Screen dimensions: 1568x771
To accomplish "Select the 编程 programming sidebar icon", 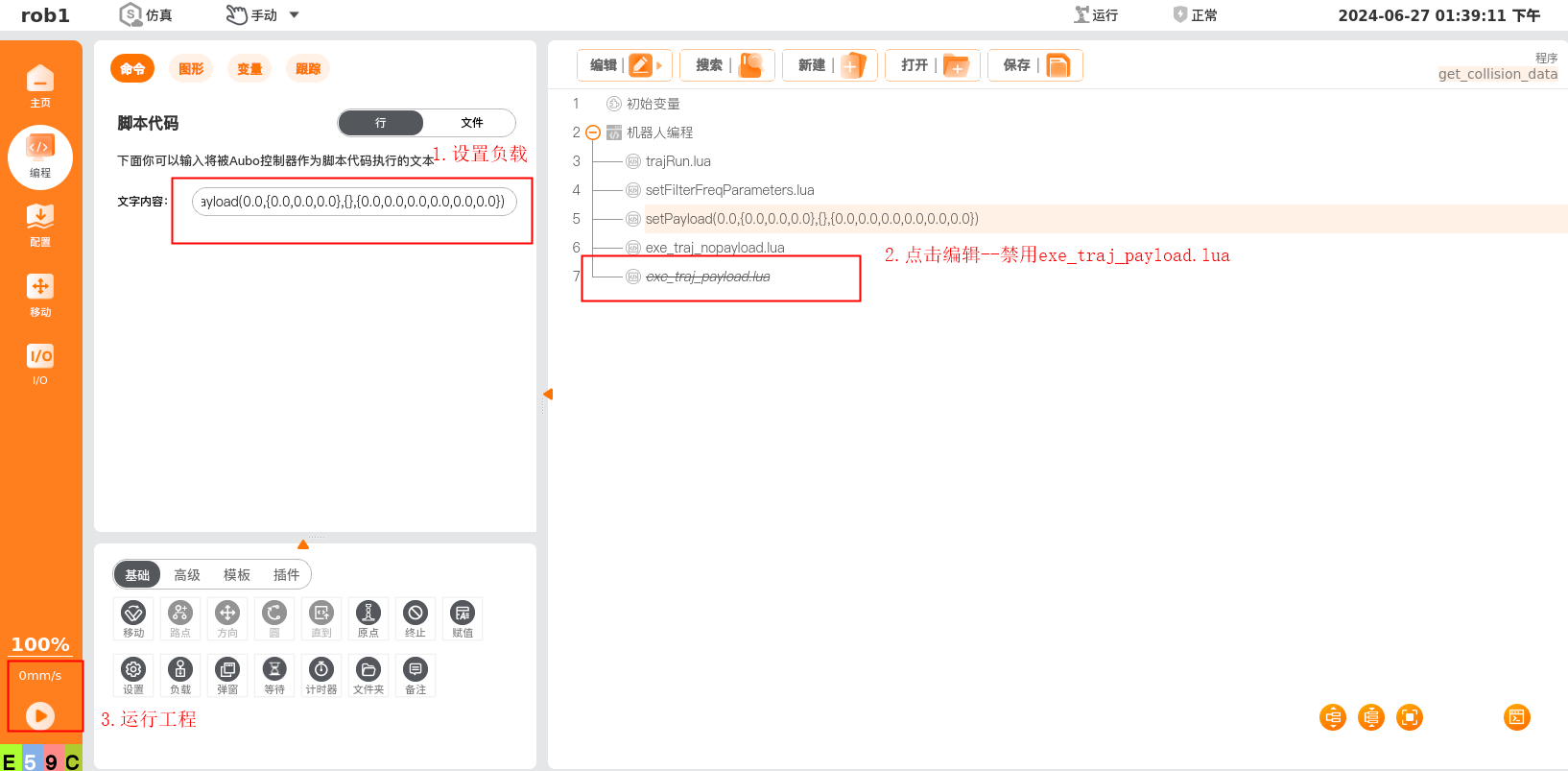I will [40, 157].
